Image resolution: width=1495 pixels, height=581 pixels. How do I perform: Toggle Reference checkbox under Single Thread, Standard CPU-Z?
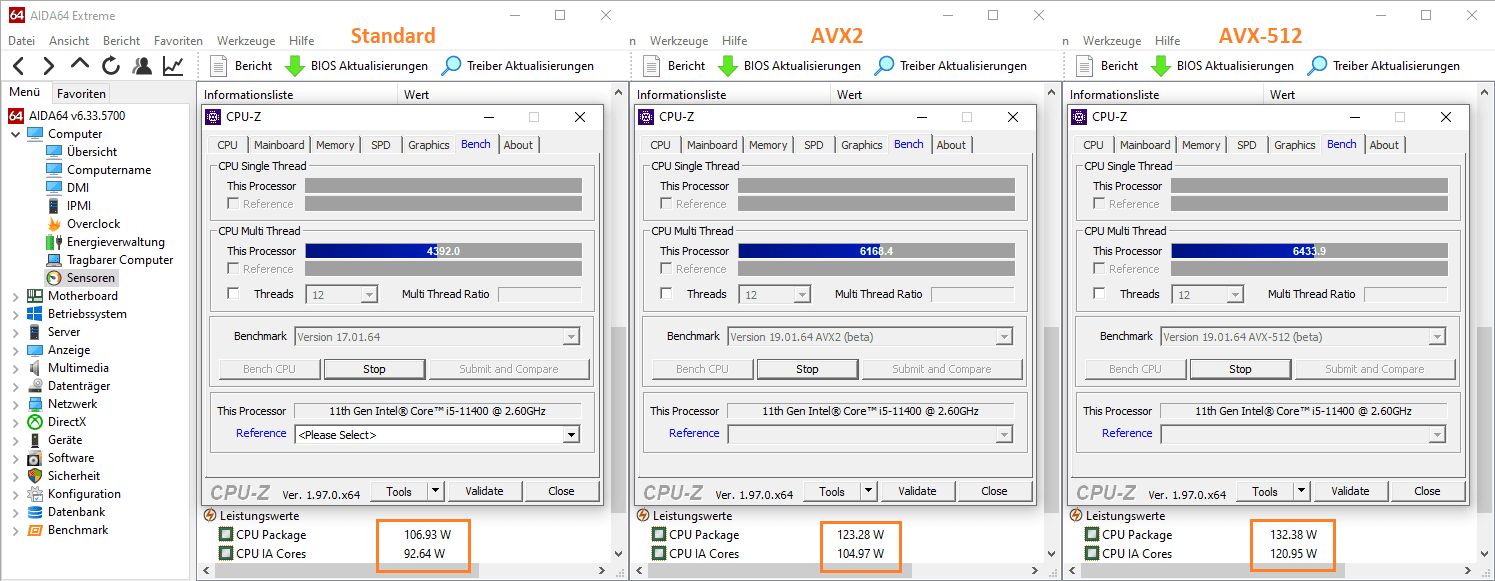click(x=233, y=204)
